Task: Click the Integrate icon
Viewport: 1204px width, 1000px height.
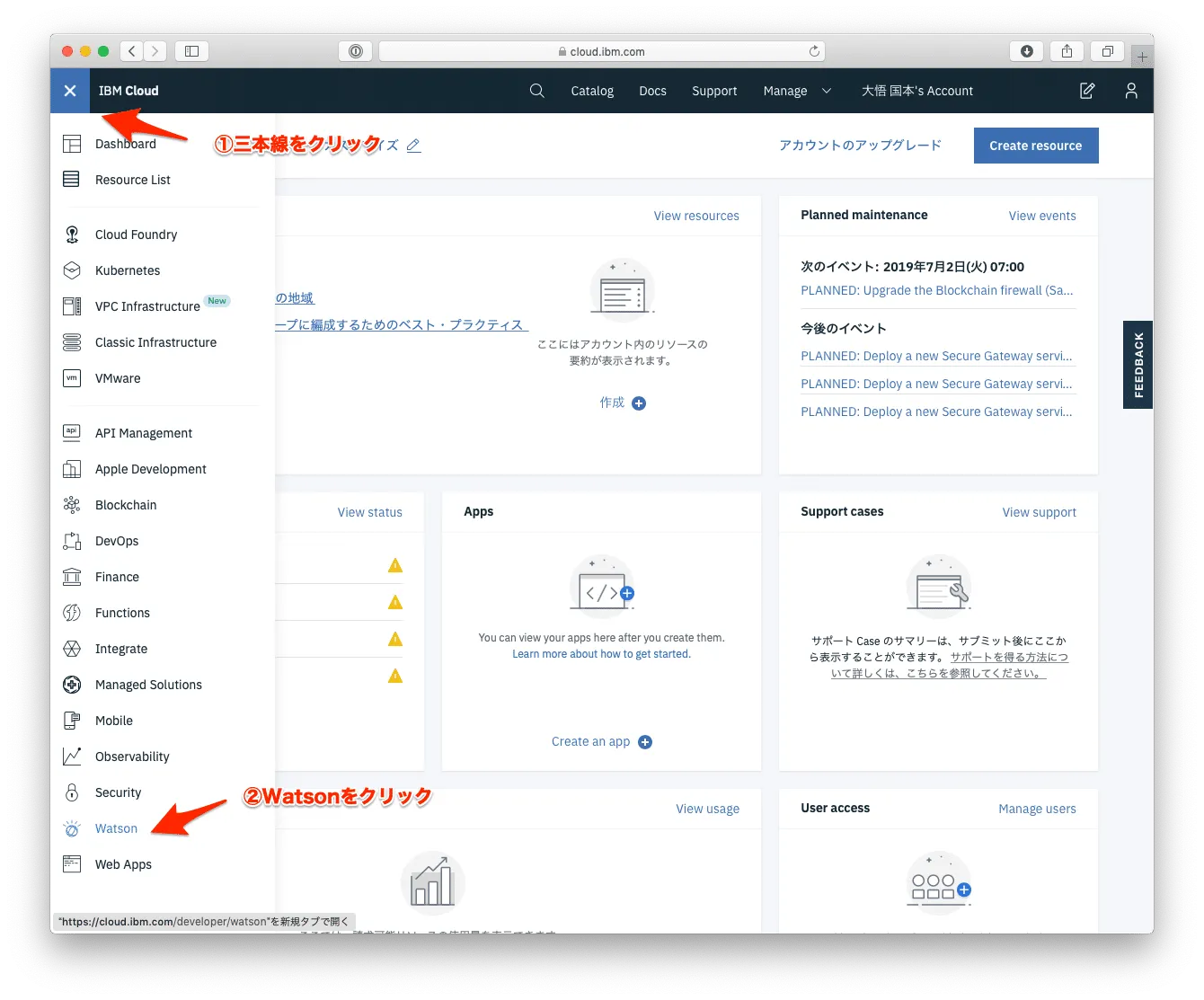Action: [72, 649]
